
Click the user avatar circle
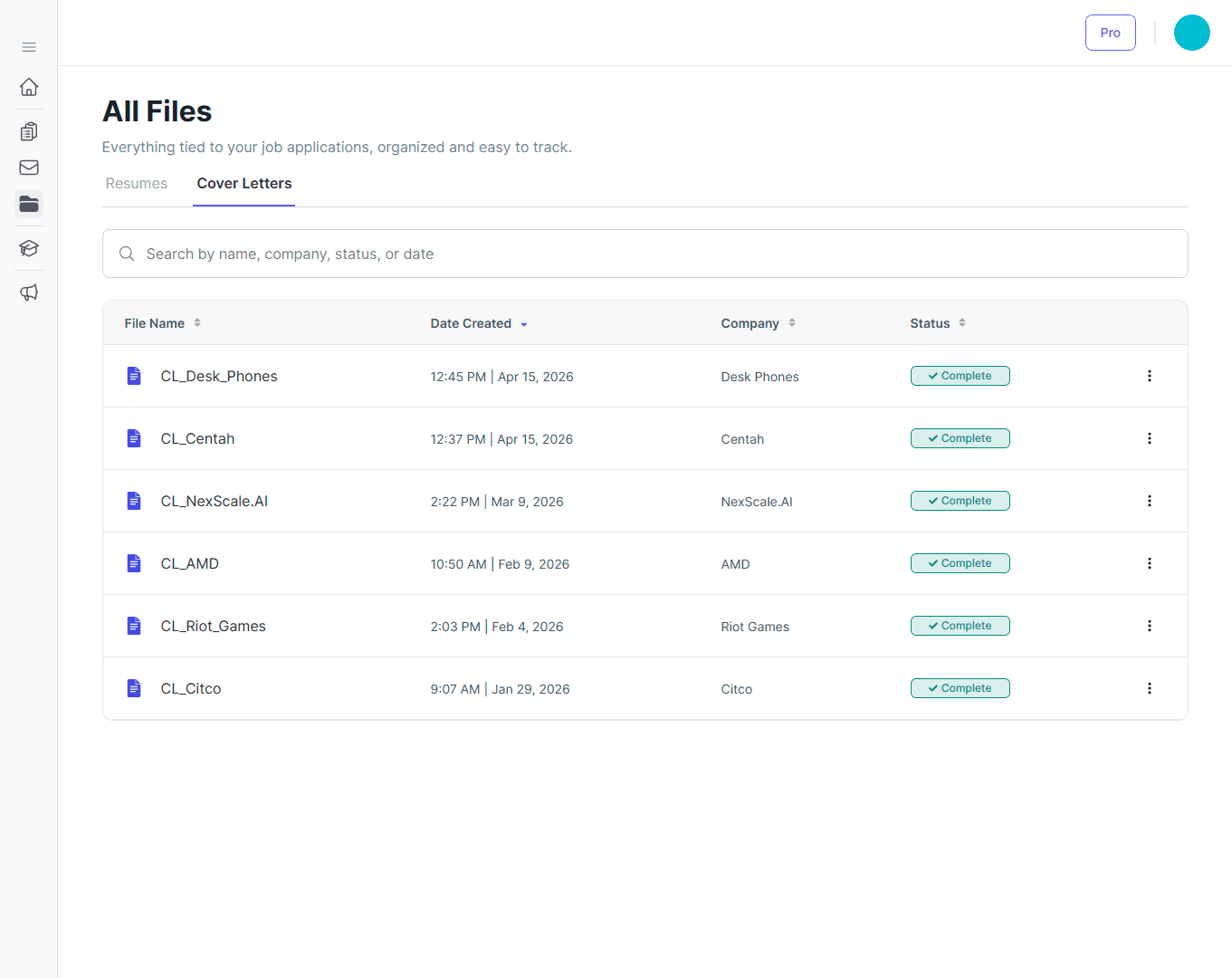[x=1191, y=33]
